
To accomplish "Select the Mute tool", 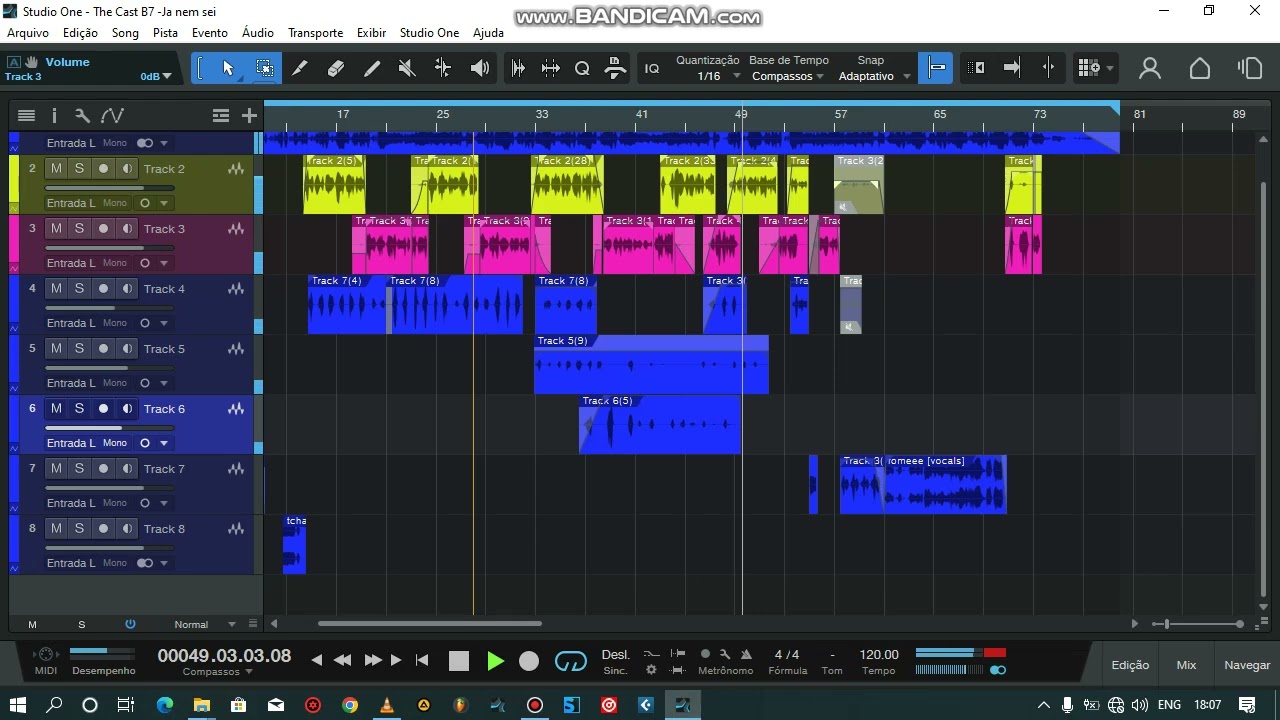I will [x=407, y=68].
